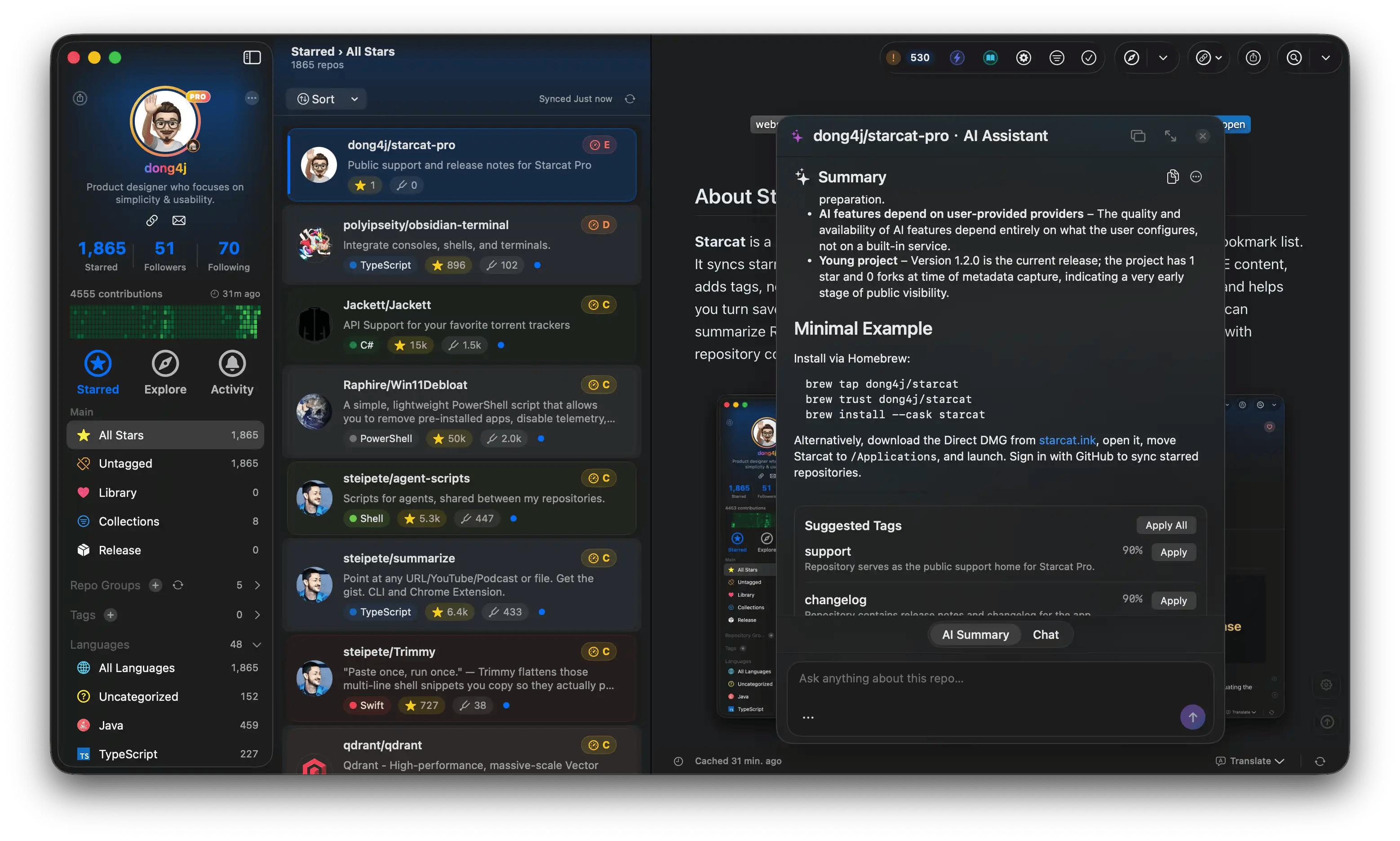This screenshot has width=1400, height=841.
Task: Add a new tag with plus
Action: pos(111,615)
